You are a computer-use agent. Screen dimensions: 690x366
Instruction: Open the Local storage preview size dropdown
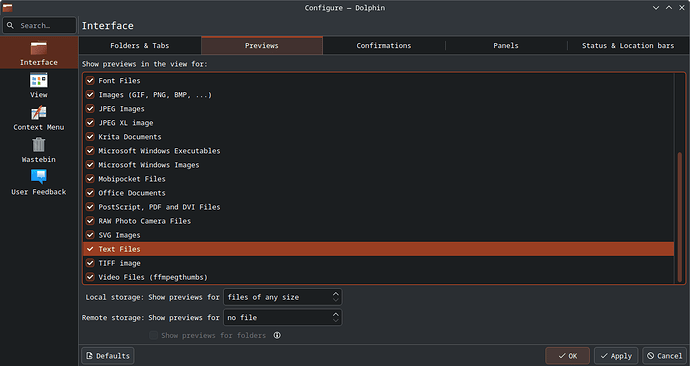click(283, 297)
